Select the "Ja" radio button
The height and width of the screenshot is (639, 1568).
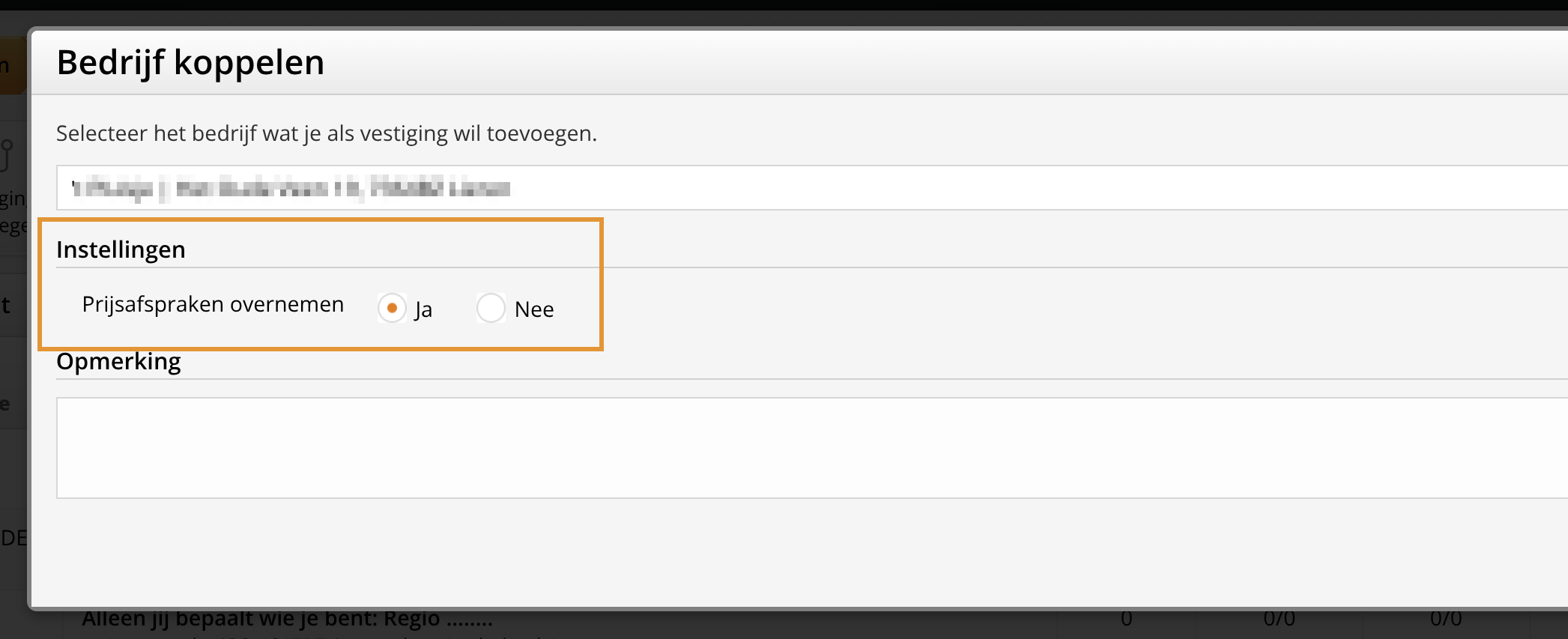(x=392, y=308)
